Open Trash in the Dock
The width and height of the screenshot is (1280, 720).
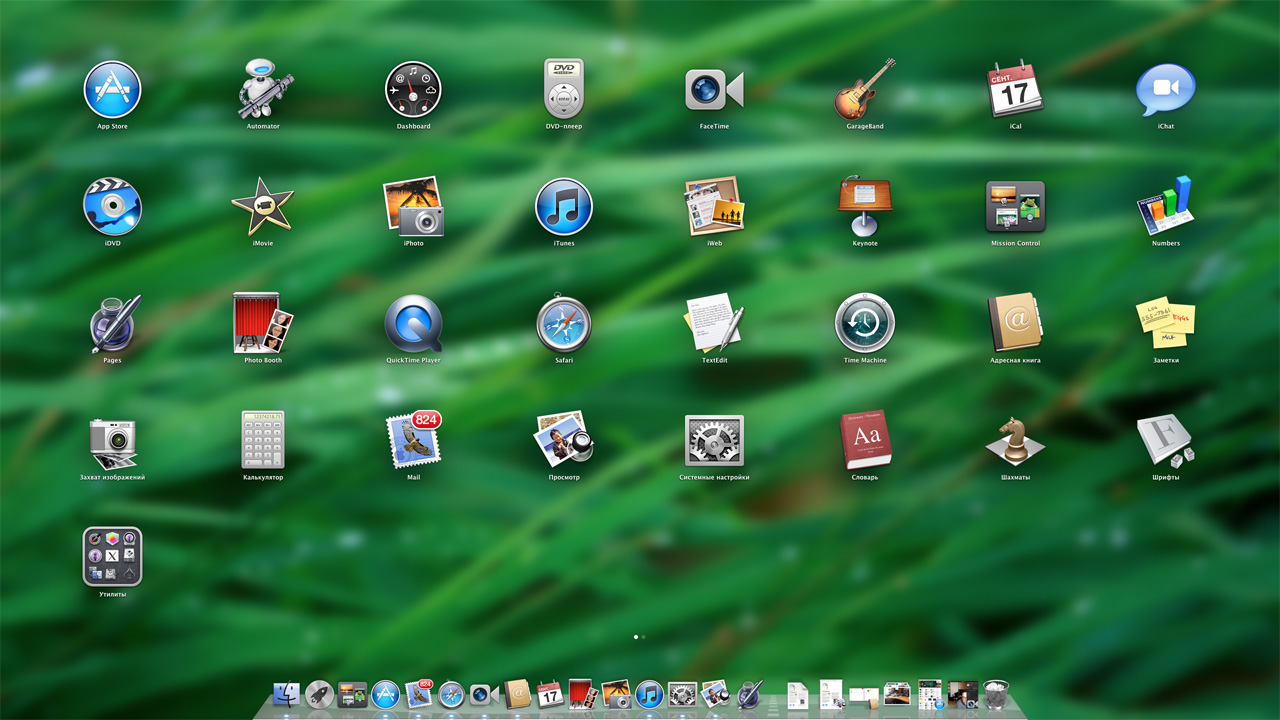point(996,694)
